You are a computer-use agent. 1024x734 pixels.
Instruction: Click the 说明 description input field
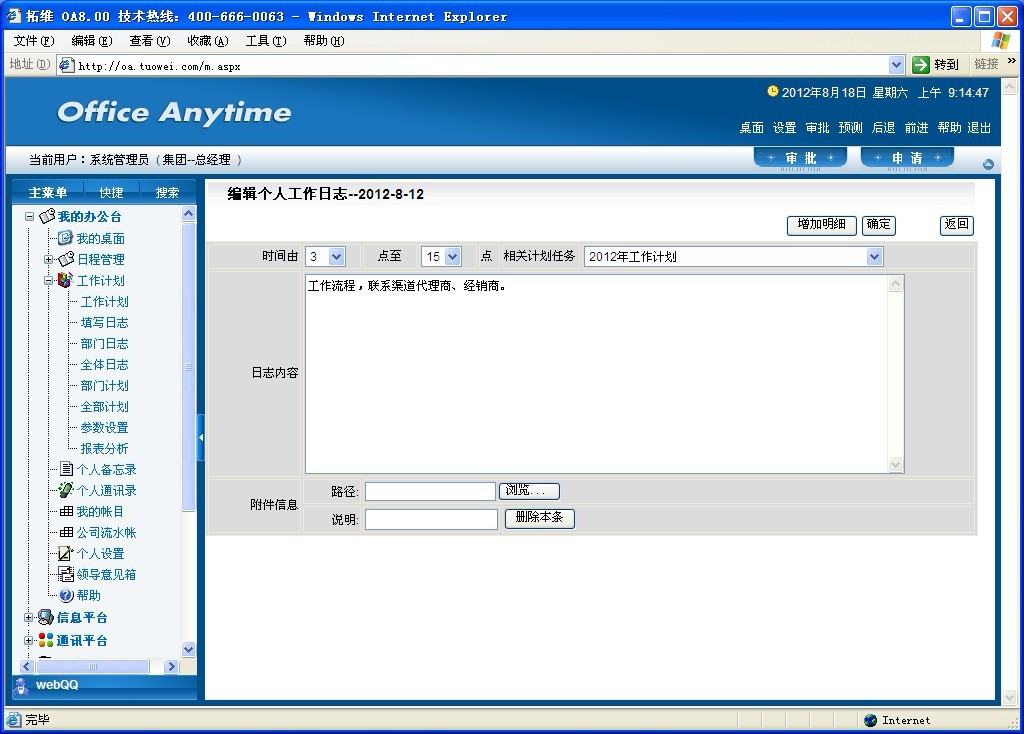[x=431, y=519]
